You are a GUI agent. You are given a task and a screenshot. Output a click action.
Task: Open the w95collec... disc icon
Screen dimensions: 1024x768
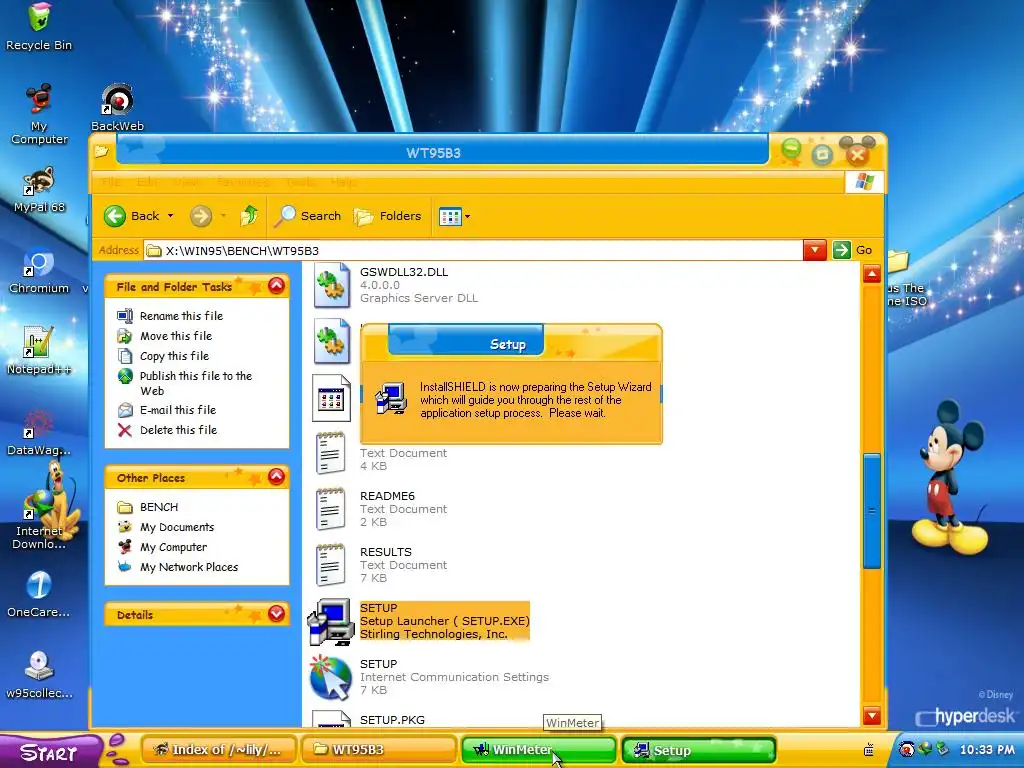point(39,675)
